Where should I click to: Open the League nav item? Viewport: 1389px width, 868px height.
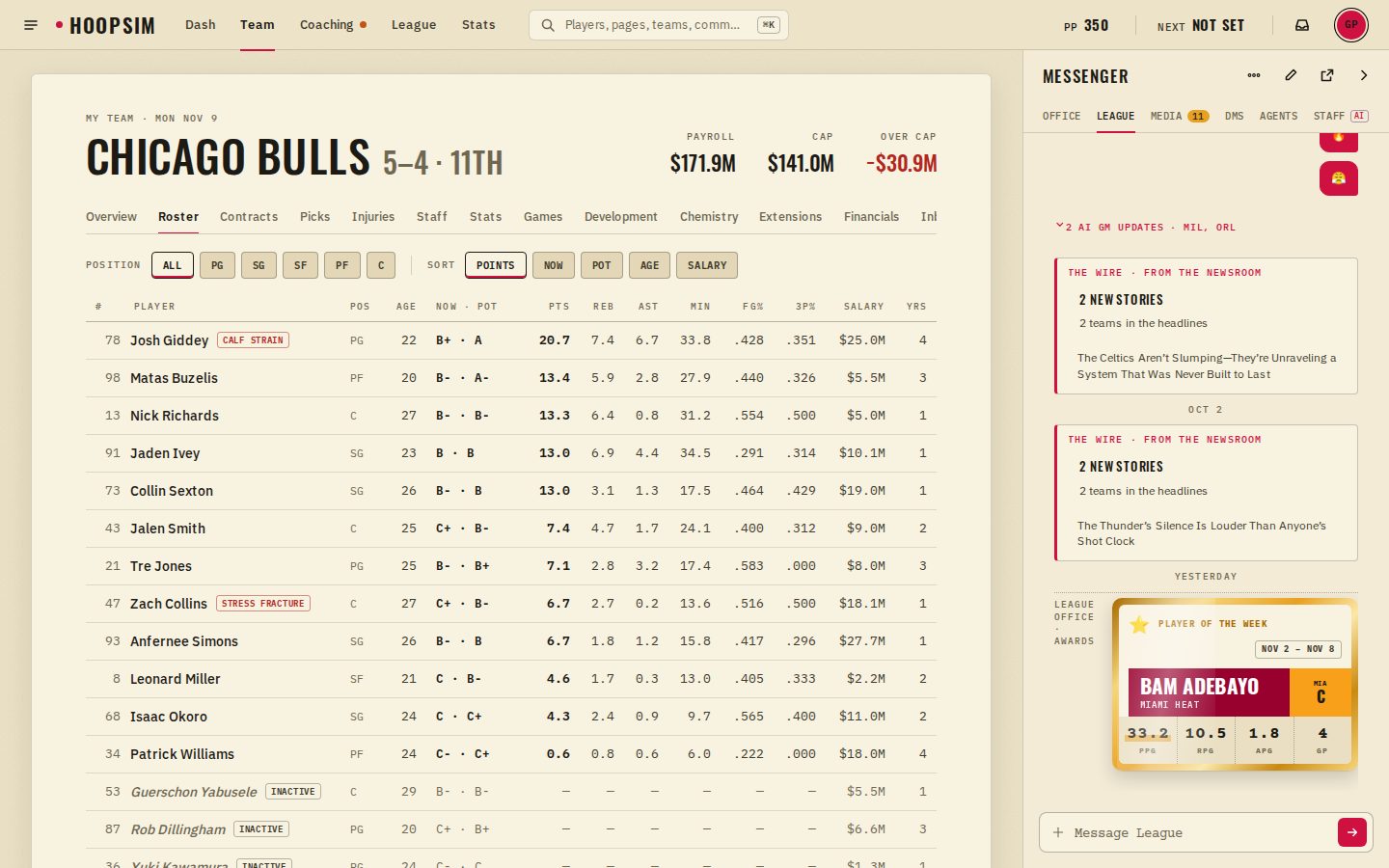414,25
